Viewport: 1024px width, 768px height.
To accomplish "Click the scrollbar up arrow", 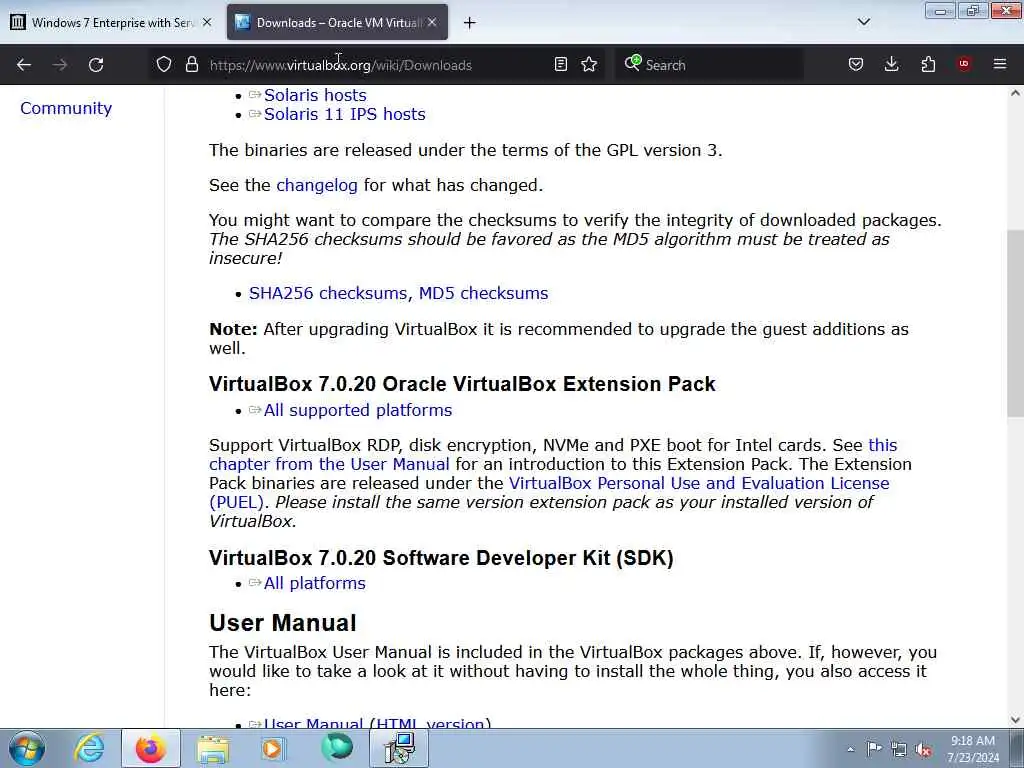I will 1015,93.
